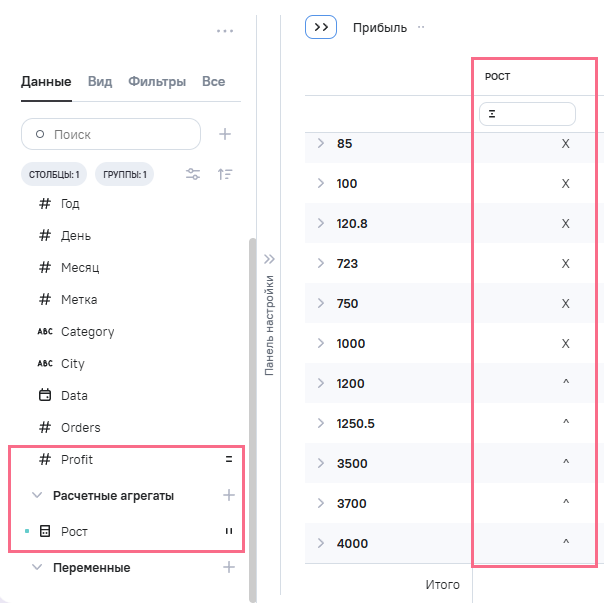
Task: Collapse the Переменные section
Action: 37,567
